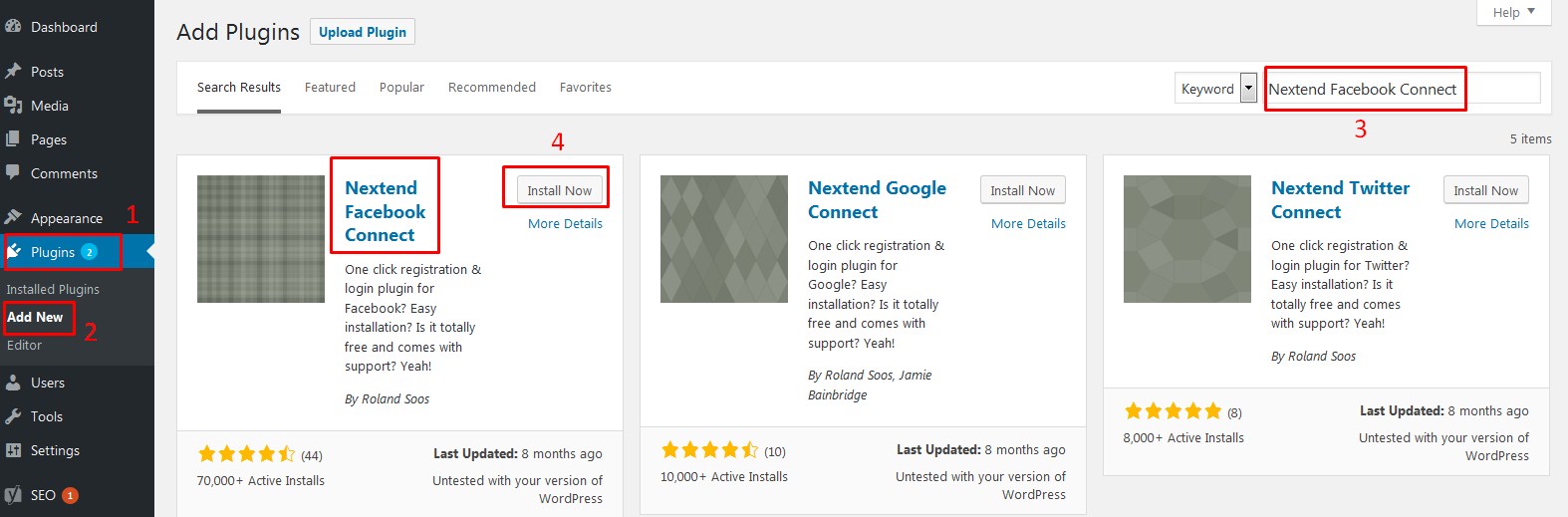Click the Pages icon in sidebar
Screen dimensions: 1568x517
pos(13,138)
